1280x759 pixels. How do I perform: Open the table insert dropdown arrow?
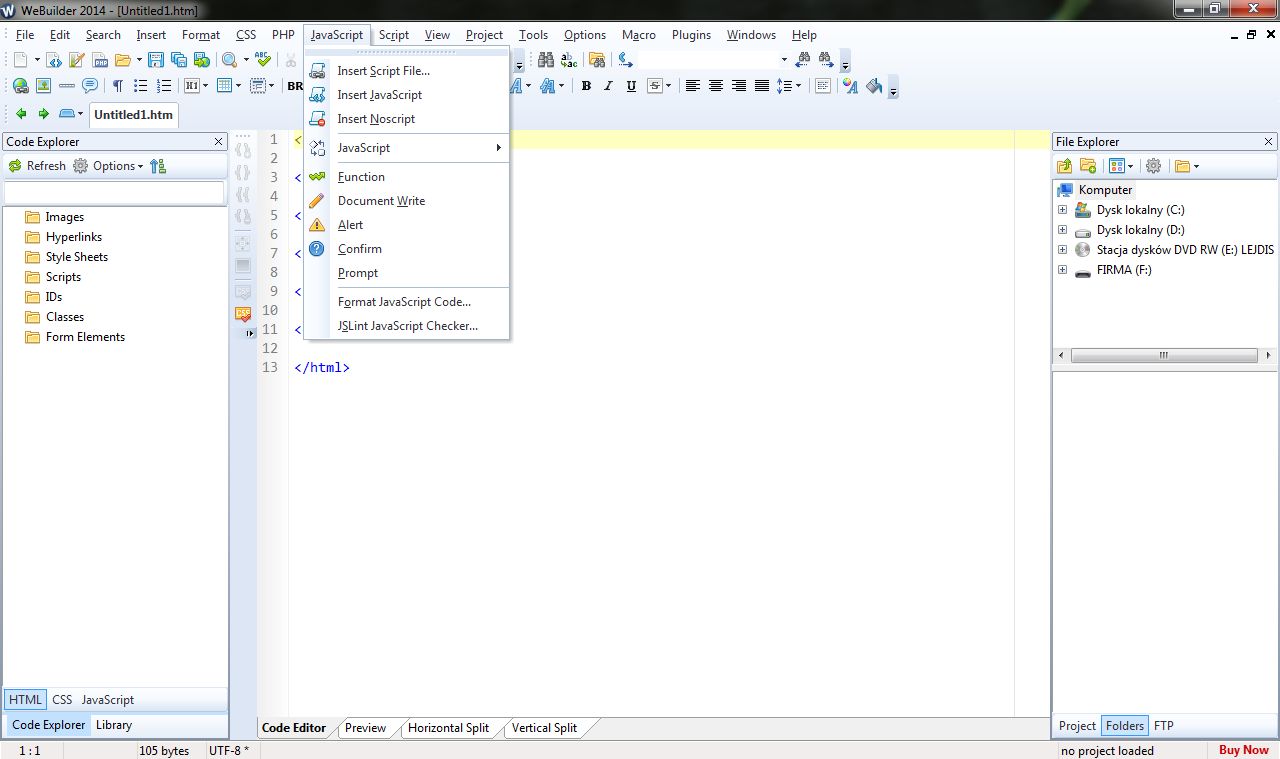238,86
